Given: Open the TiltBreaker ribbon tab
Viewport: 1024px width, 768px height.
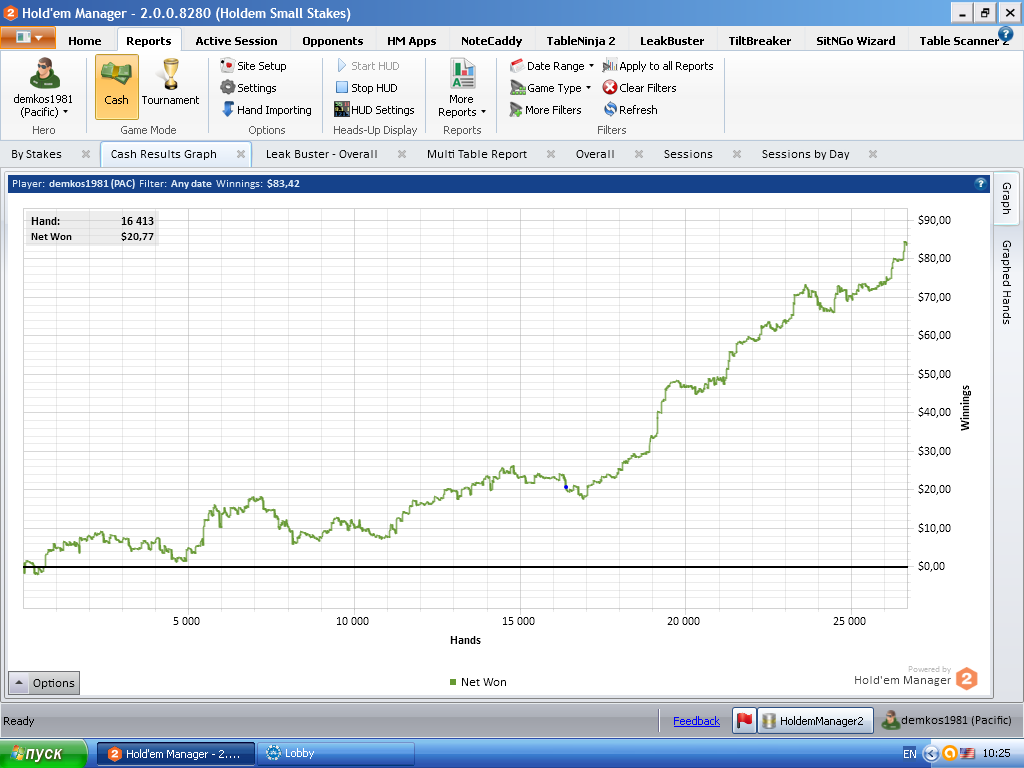Looking at the screenshot, I should pos(760,40).
